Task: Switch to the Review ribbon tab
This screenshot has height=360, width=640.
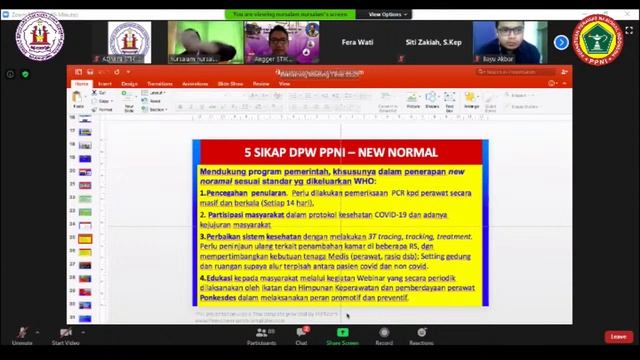Action: tap(261, 84)
